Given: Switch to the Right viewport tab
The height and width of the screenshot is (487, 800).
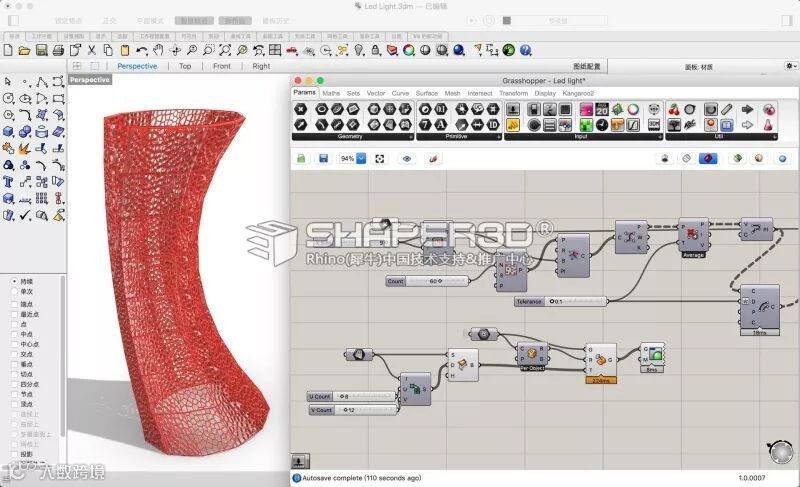Looking at the screenshot, I should 261,66.
